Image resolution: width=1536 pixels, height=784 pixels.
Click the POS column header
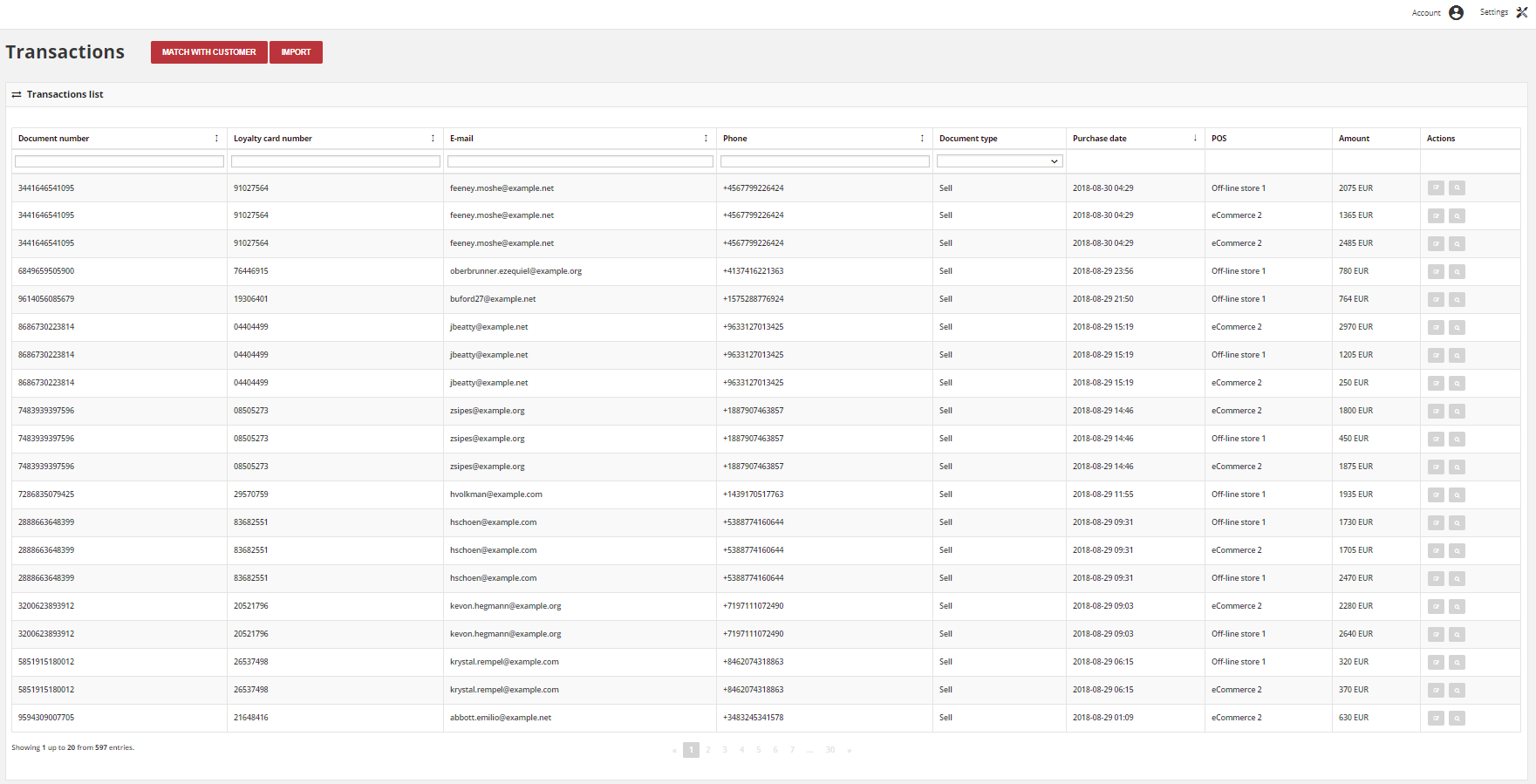tap(1219, 139)
